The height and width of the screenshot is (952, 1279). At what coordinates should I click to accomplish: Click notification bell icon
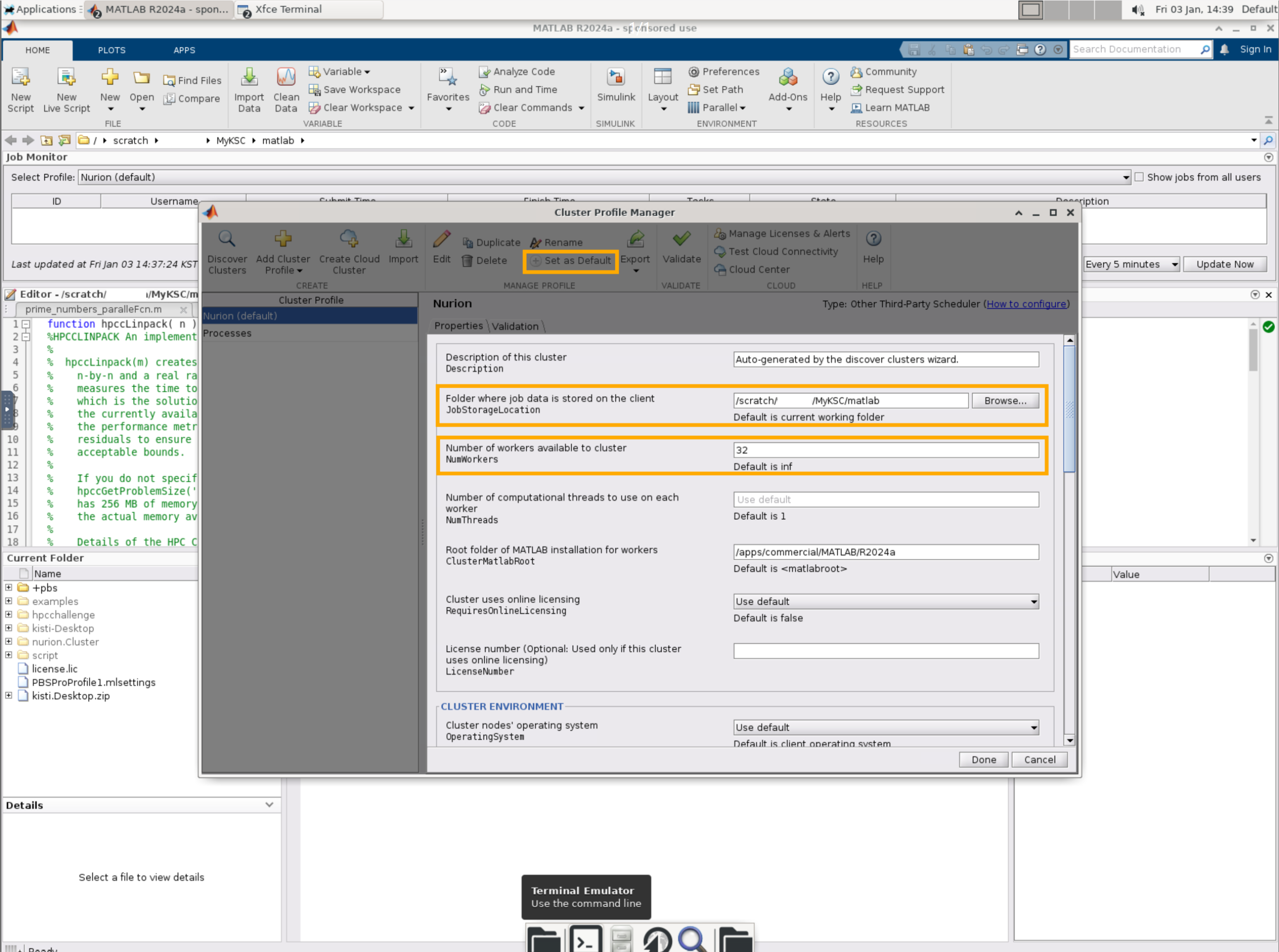click(1224, 49)
